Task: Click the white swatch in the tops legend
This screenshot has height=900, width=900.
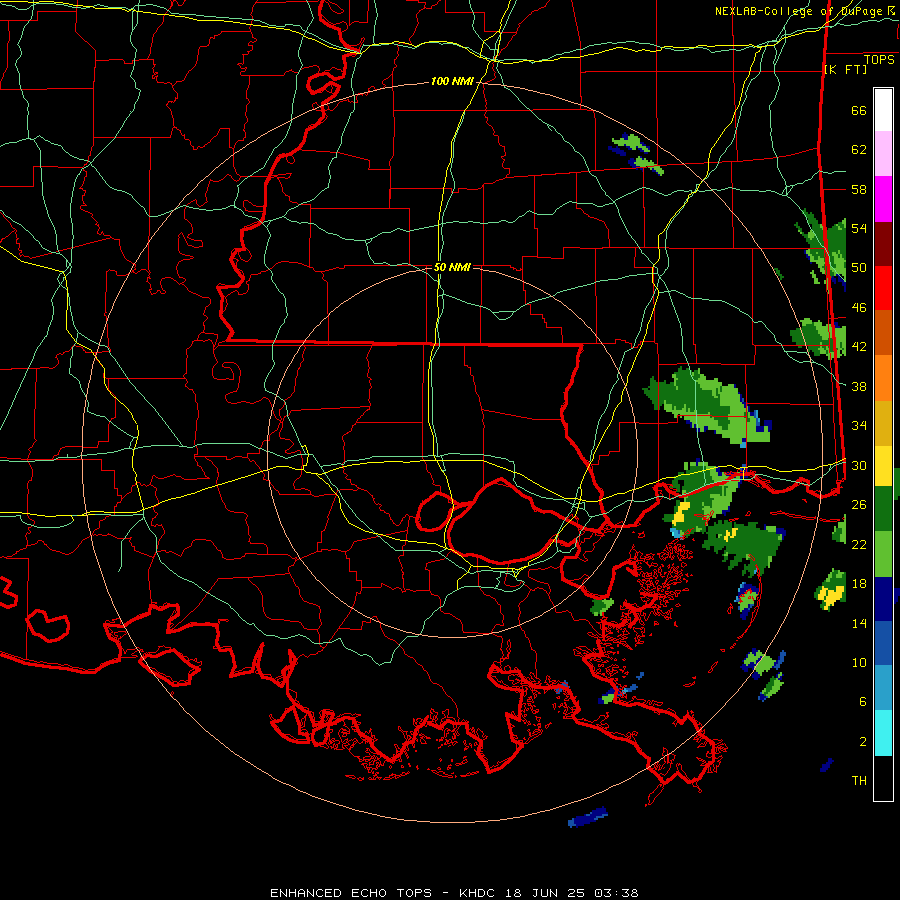Action: pyautogui.click(x=883, y=110)
